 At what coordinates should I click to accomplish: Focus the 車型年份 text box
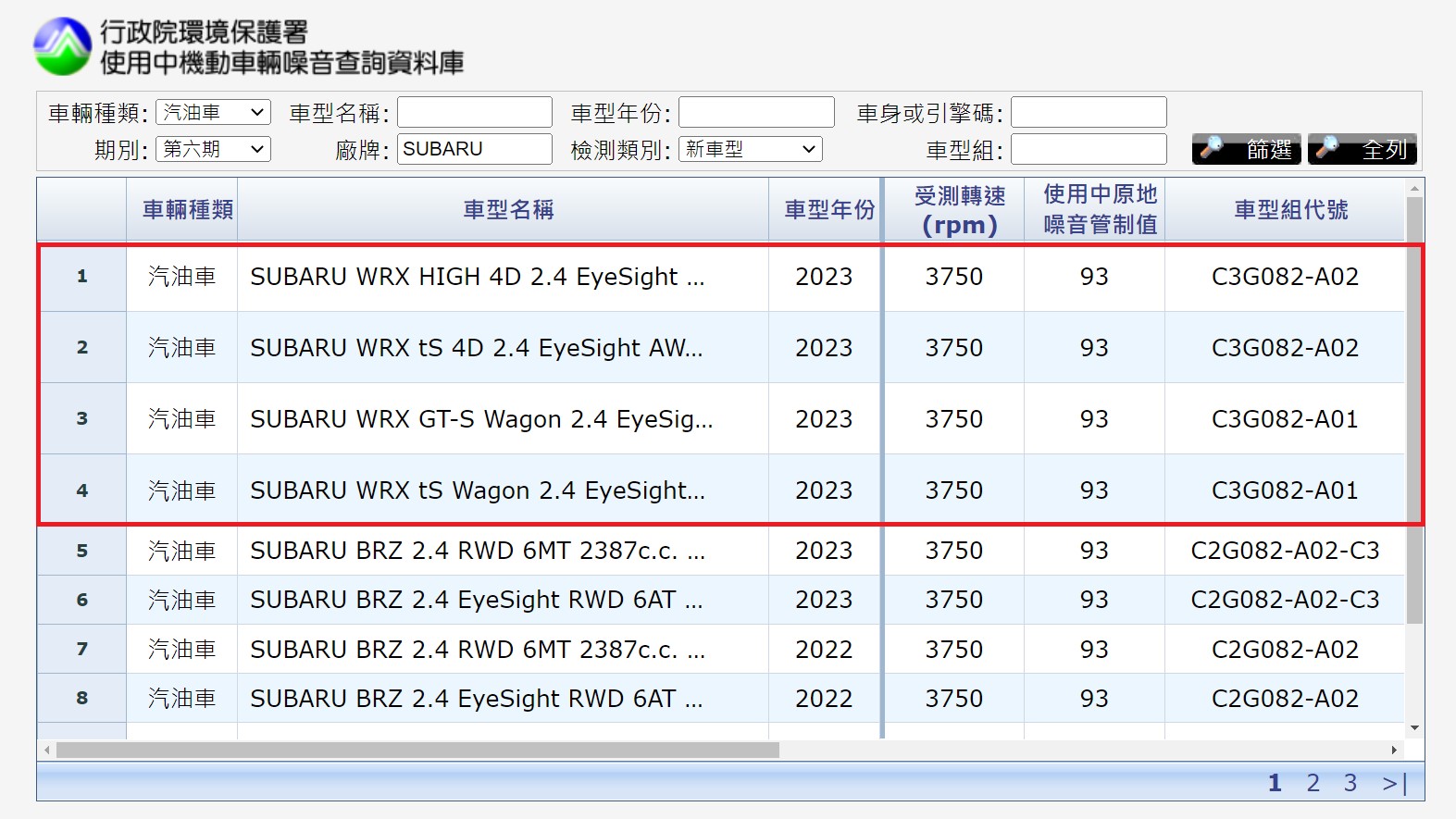755,112
